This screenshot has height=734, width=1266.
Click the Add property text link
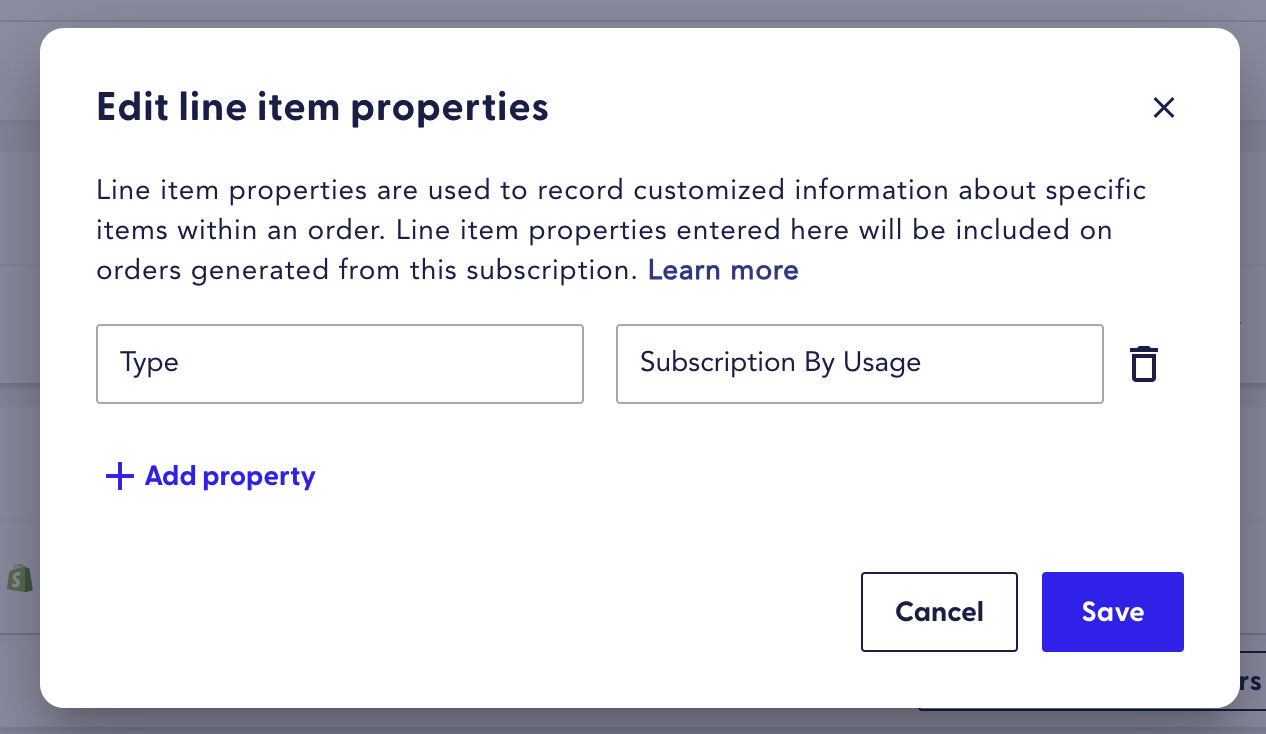pos(230,476)
